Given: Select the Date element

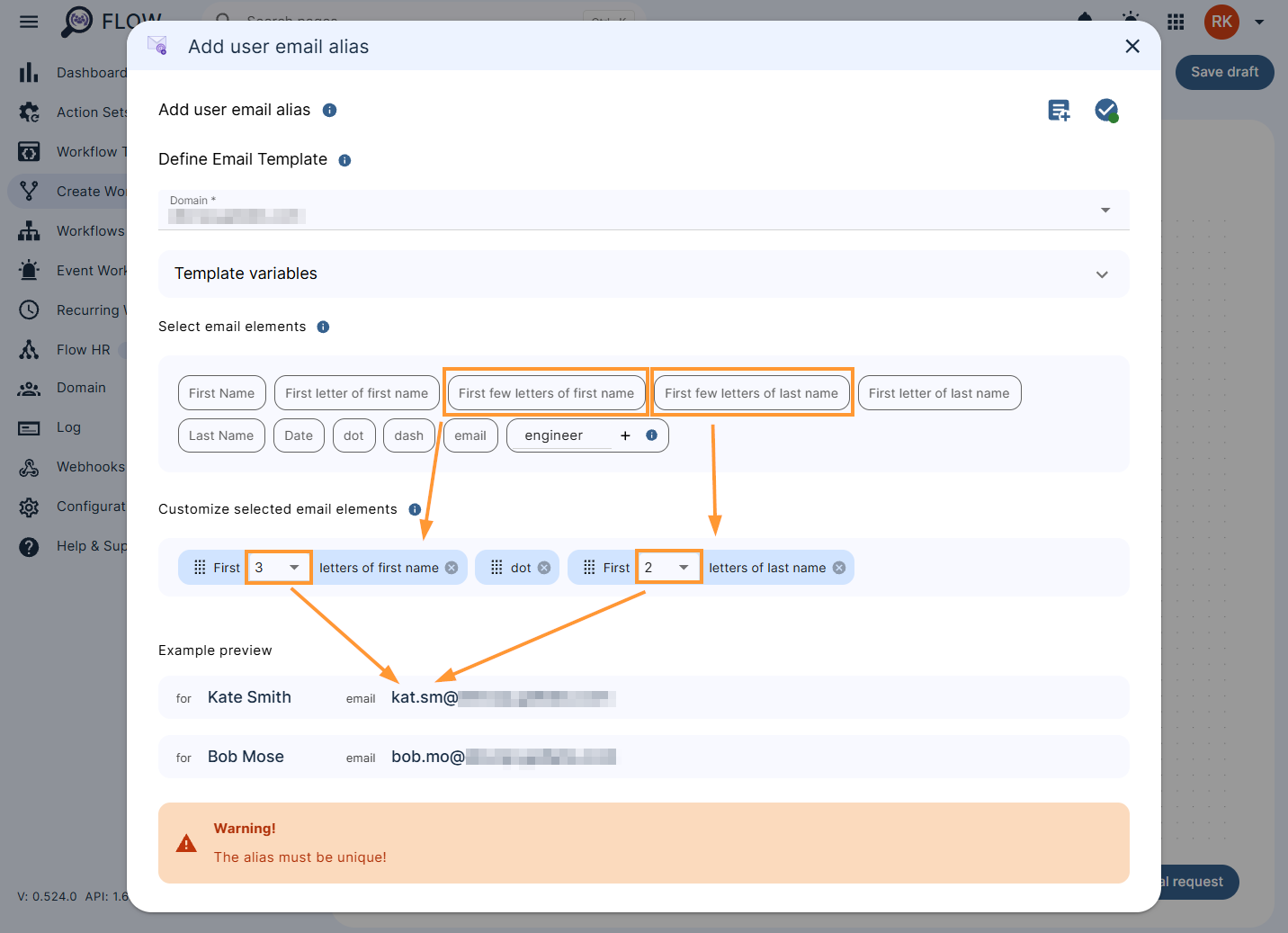Looking at the screenshot, I should click(x=299, y=435).
